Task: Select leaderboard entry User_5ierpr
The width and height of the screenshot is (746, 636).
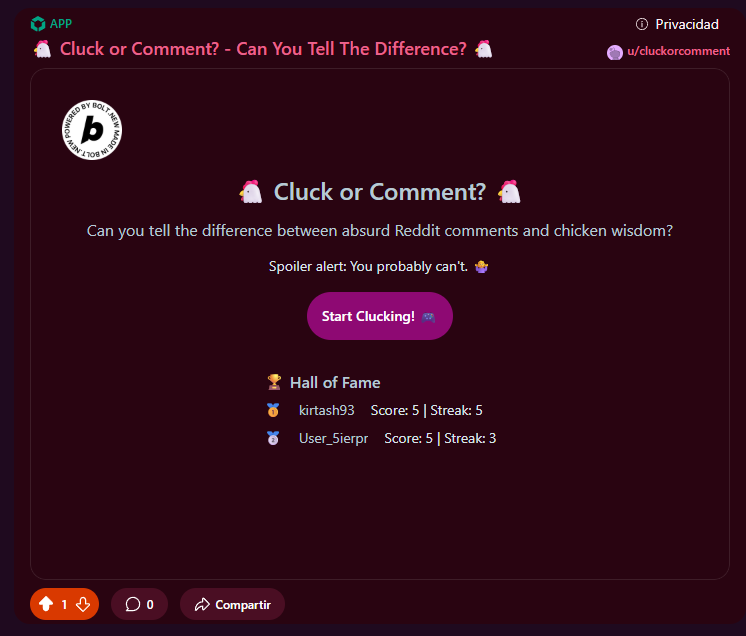Action: click(x=334, y=438)
